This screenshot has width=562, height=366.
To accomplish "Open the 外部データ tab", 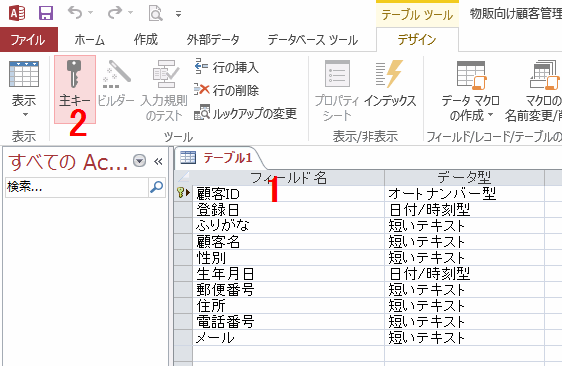I will pyautogui.click(x=213, y=39).
